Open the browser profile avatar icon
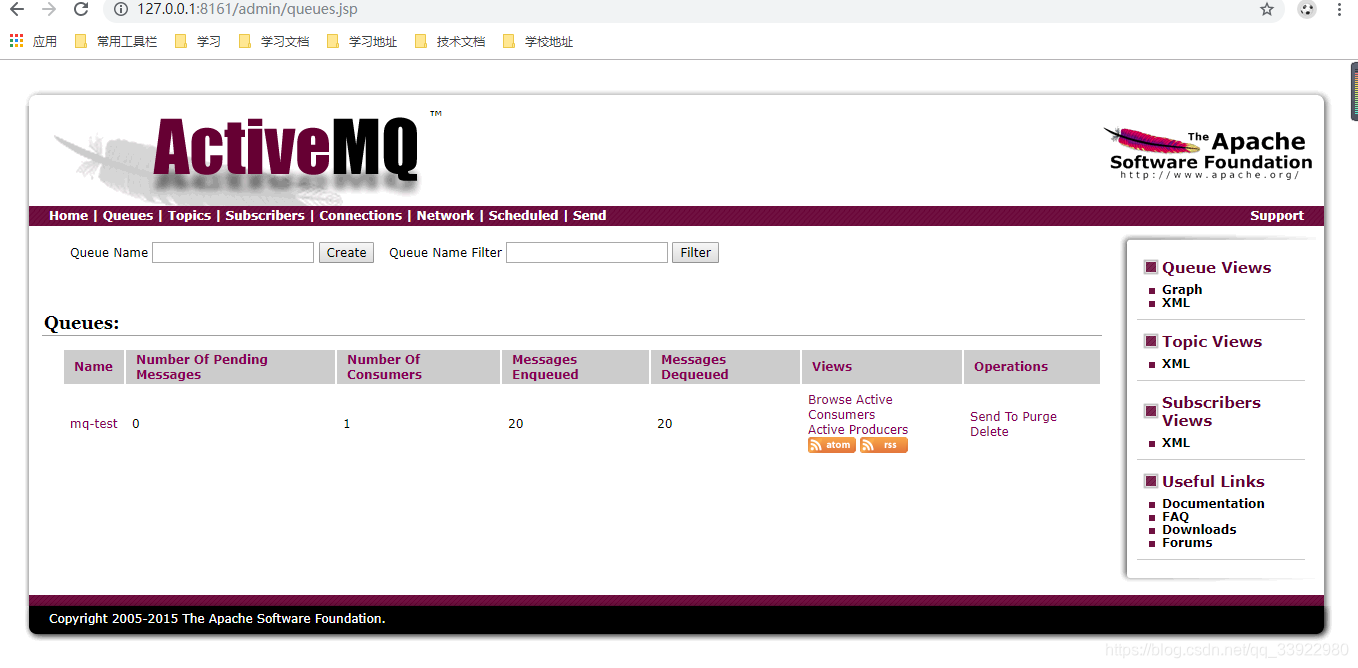This screenshot has height=668, width=1358. point(1307,10)
